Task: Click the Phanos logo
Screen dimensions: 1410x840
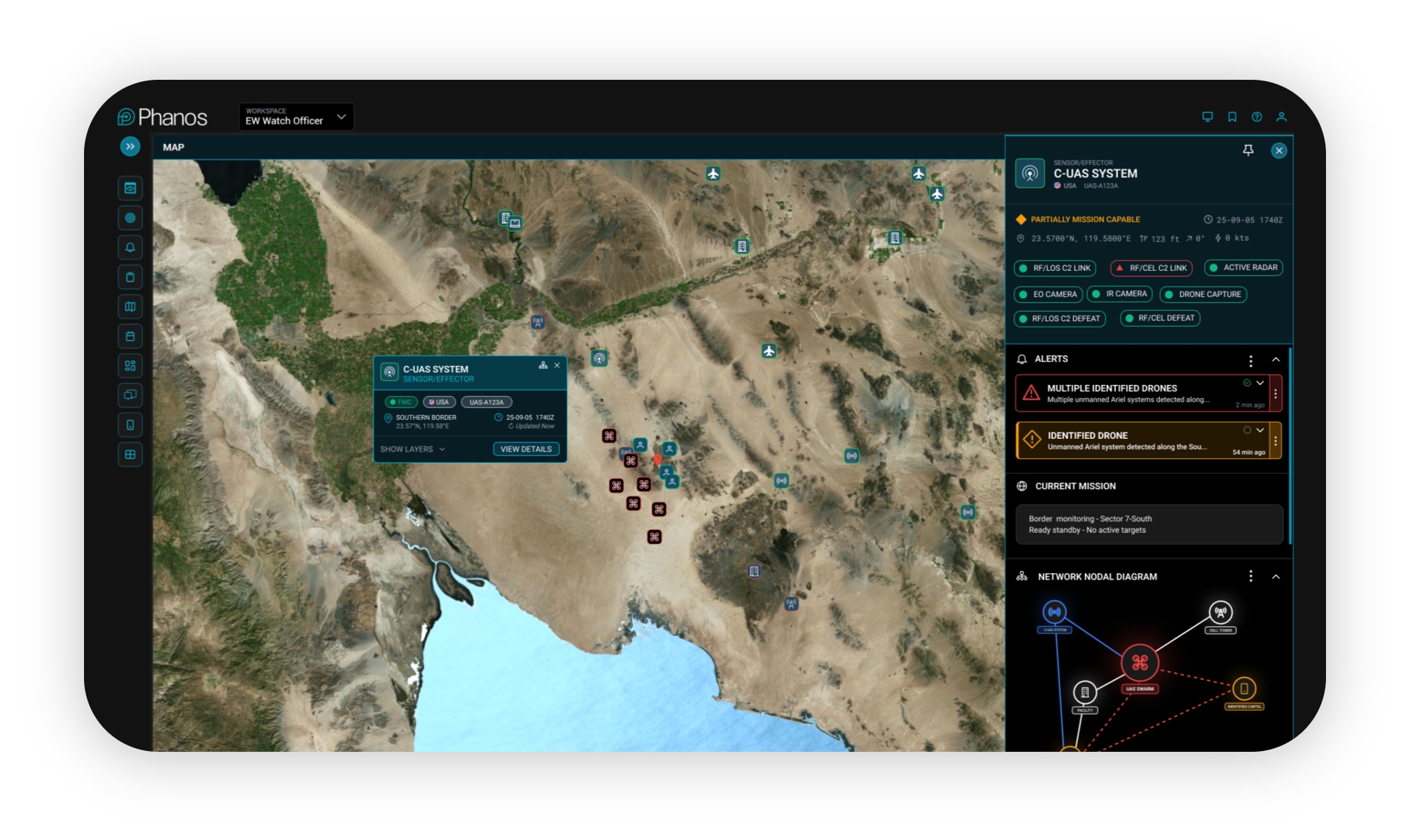Action: (162, 117)
